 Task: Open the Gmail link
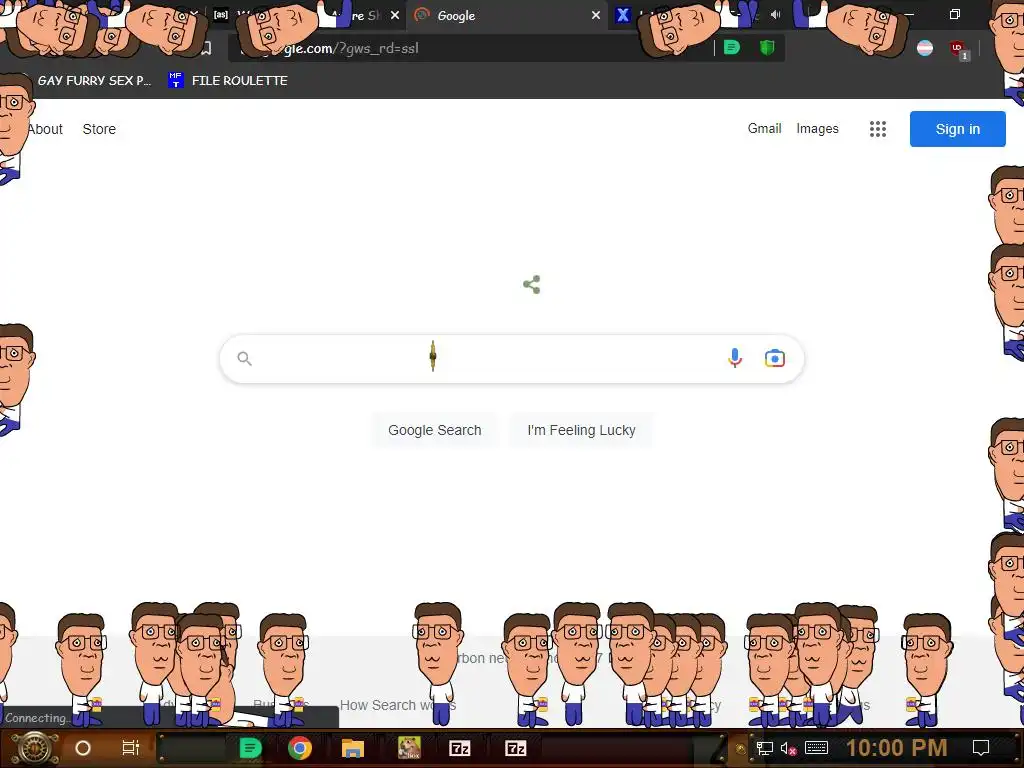[x=764, y=128]
